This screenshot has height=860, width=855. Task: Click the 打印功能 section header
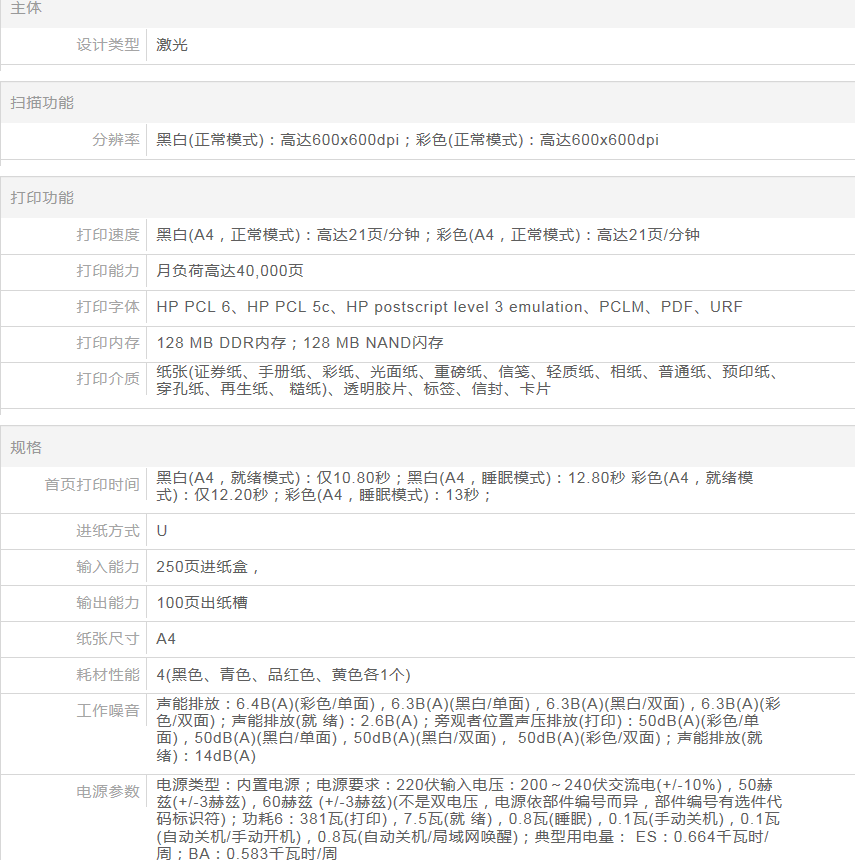coord(42,198)
